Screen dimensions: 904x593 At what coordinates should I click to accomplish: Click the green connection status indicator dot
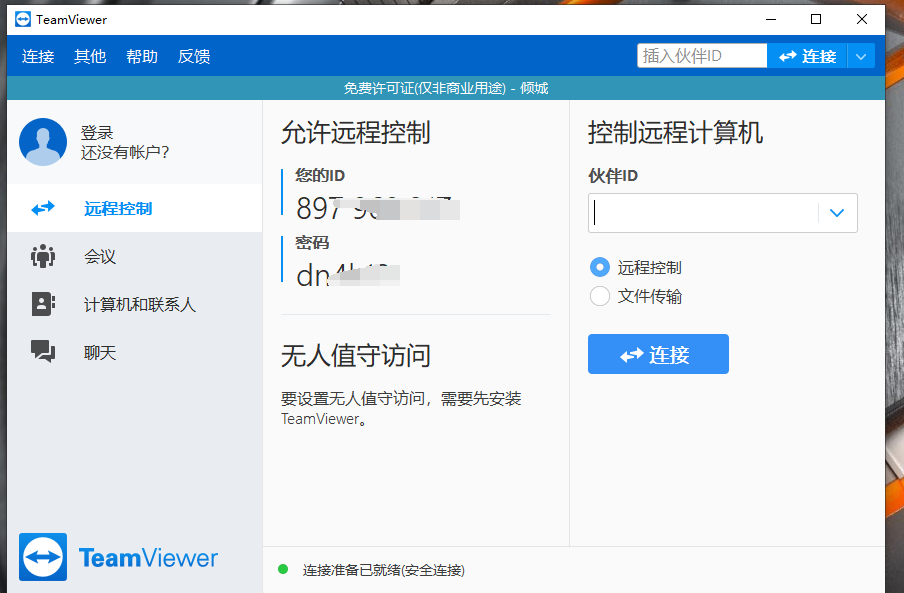[283, 569]
